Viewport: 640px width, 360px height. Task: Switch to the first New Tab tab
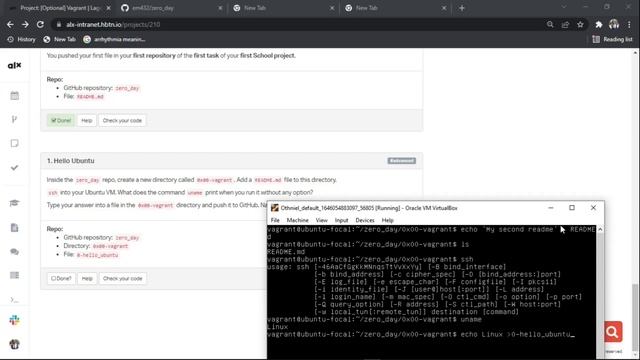pos(284,8)
